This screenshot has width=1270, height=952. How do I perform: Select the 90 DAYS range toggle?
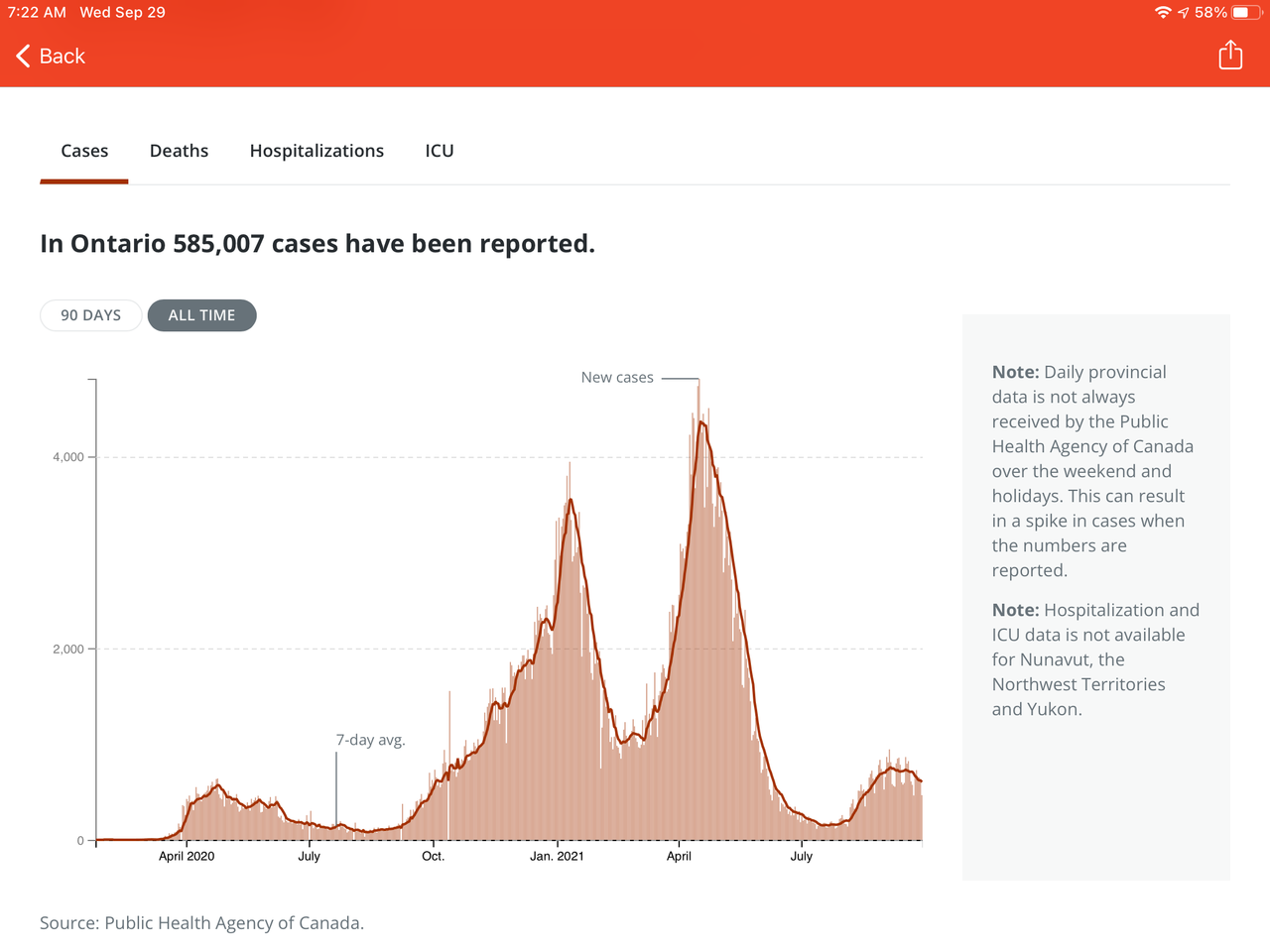pyautogui.click(x=90, y=315)
